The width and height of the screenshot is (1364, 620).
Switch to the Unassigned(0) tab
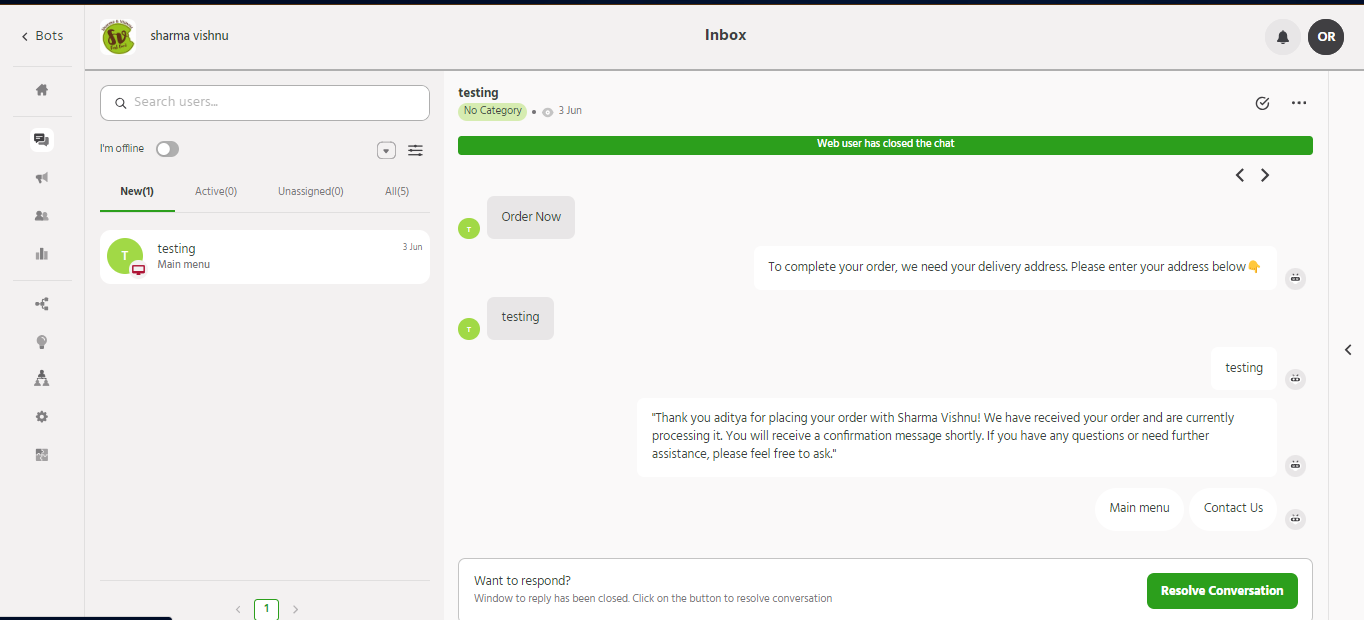[x=310, y=191]
